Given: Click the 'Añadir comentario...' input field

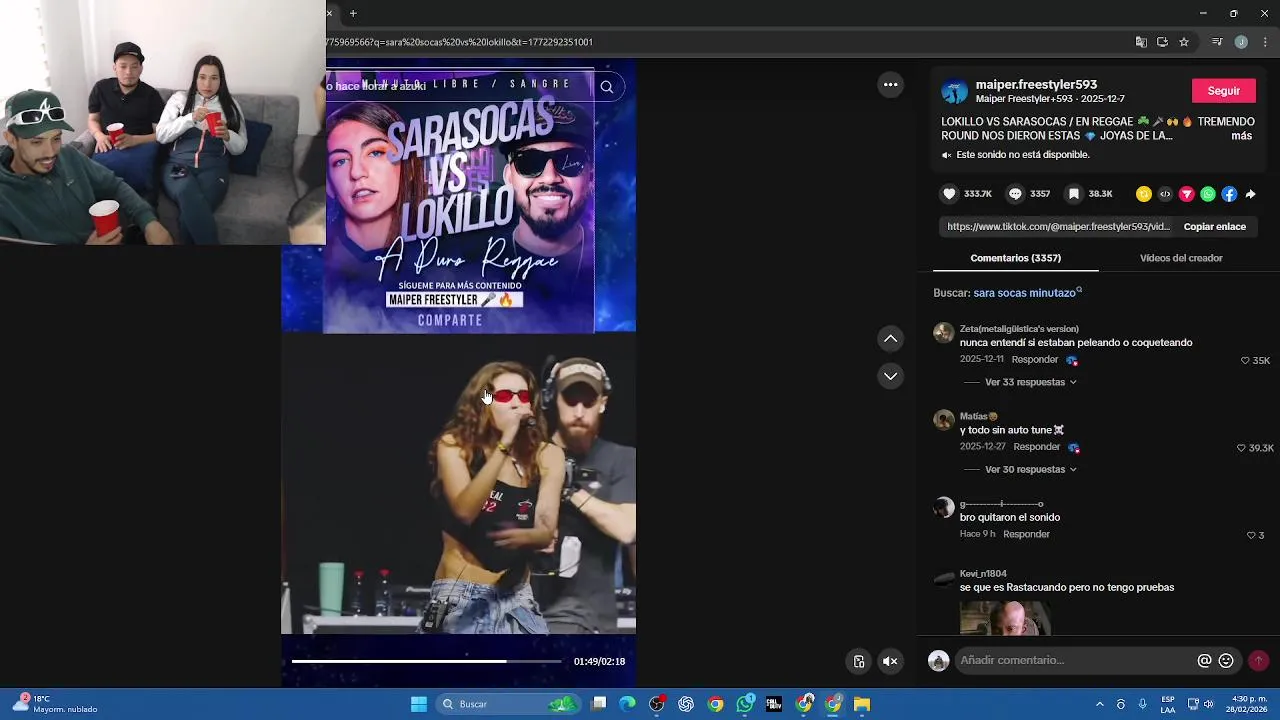Looking at the screenshot, I should [1075, 661].
